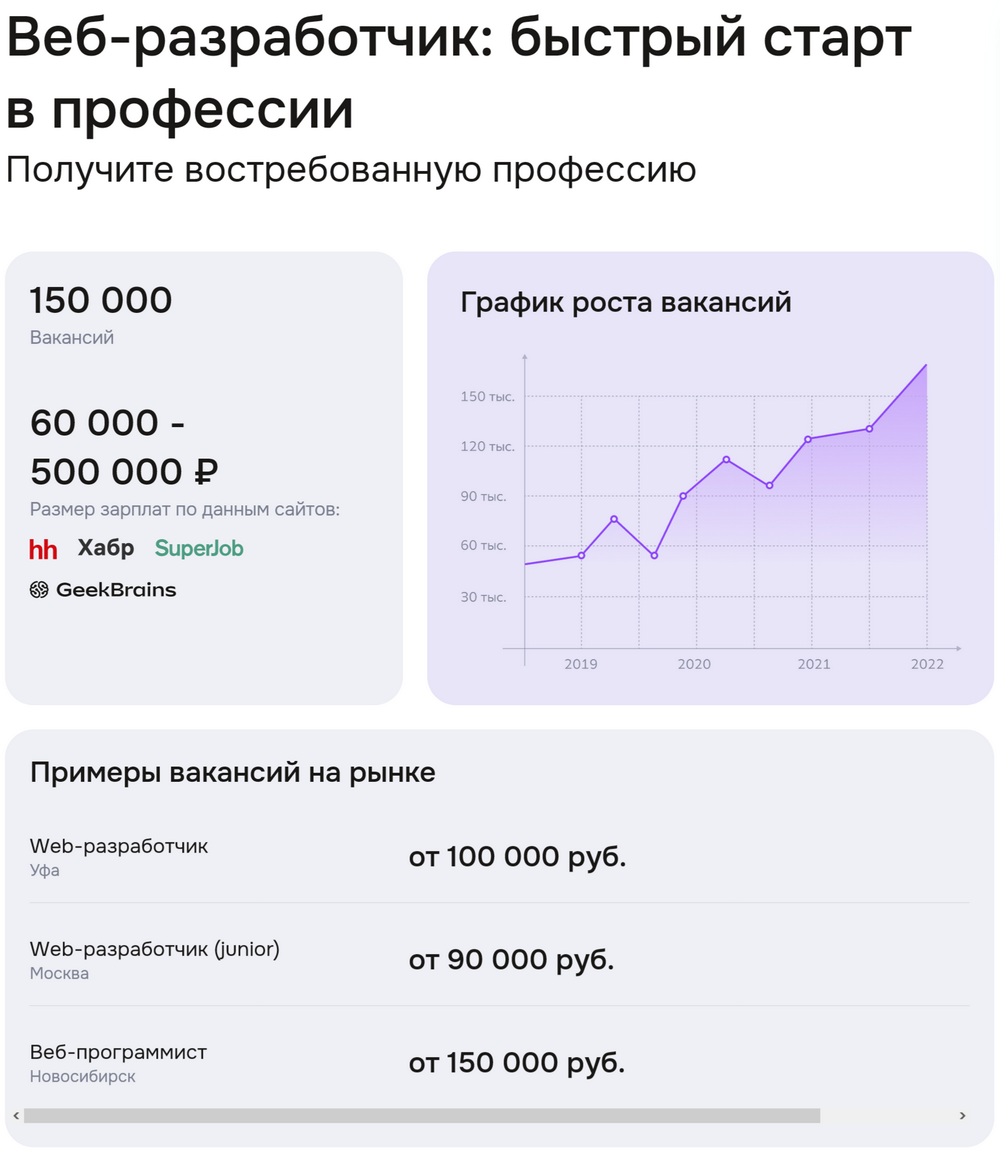This screenshot has width=1000, height=1153.
Task: Click the 'от 100 000 руб.' salary
Action: (x=517, y=858)
